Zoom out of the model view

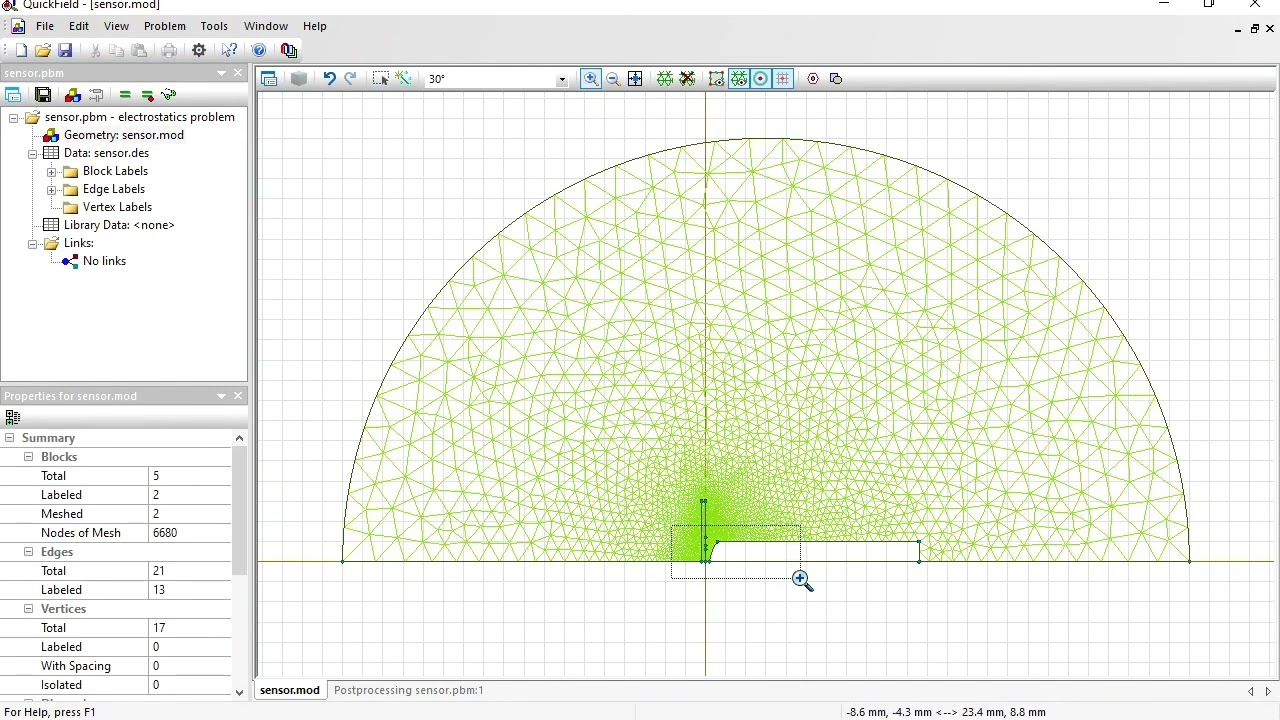[613, 79]
